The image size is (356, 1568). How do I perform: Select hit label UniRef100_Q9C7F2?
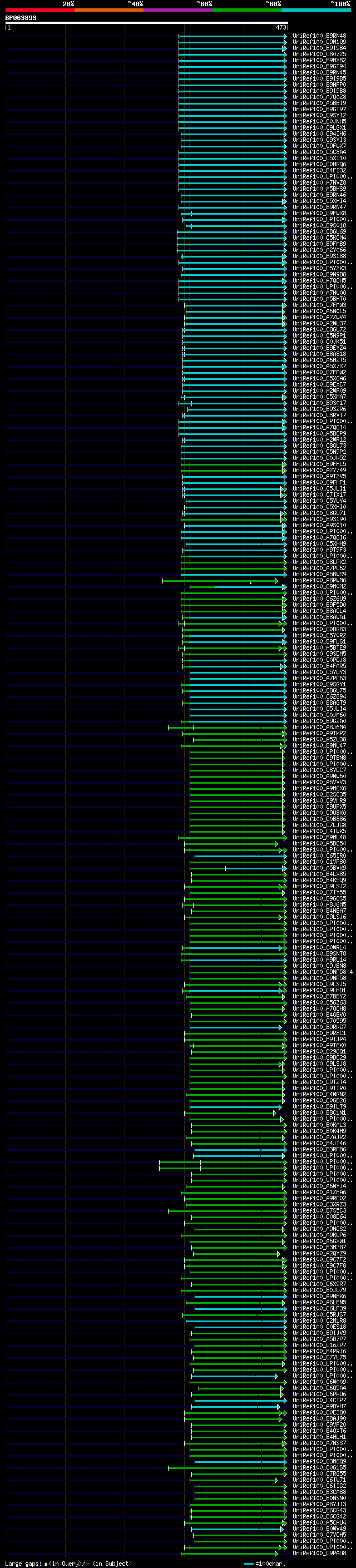click(319, 1259)
